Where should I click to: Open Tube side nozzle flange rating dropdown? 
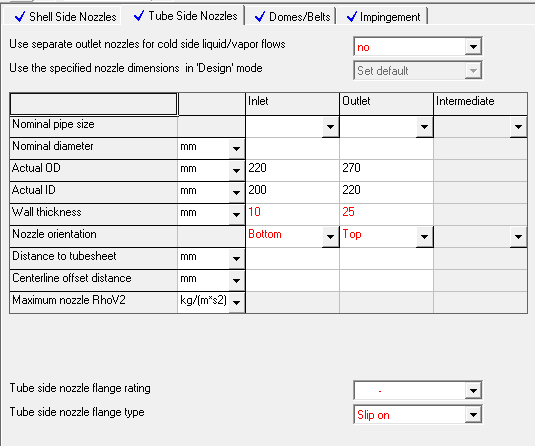point(473,391)
